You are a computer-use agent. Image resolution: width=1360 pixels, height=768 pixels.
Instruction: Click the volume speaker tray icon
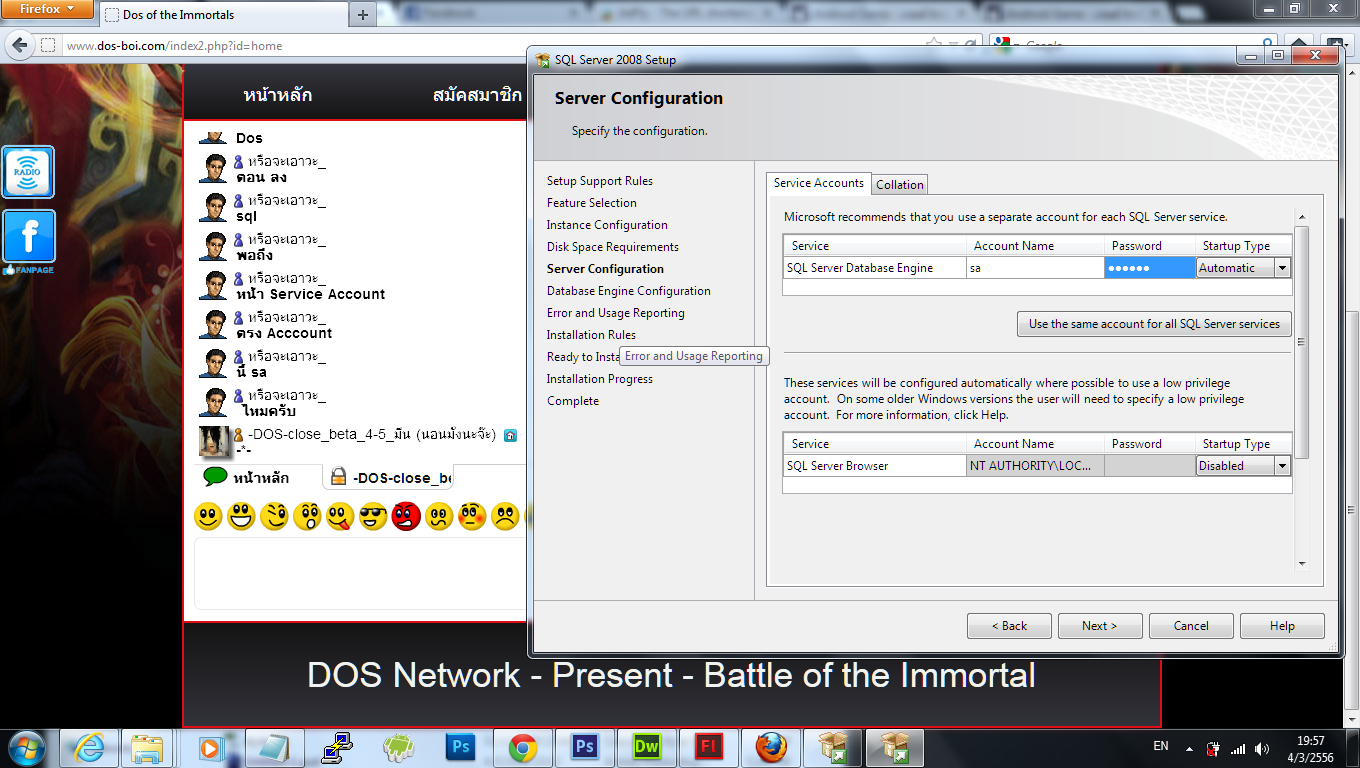point(1262,748)
